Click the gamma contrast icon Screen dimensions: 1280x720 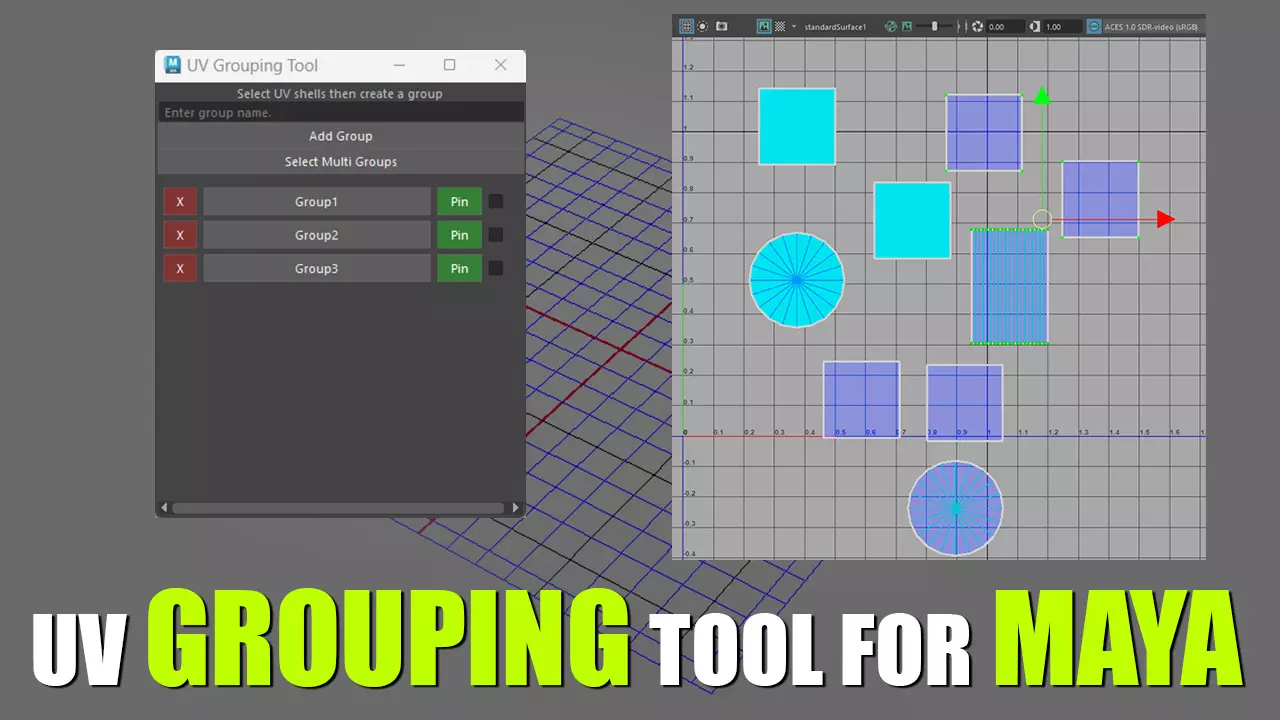1035,27
